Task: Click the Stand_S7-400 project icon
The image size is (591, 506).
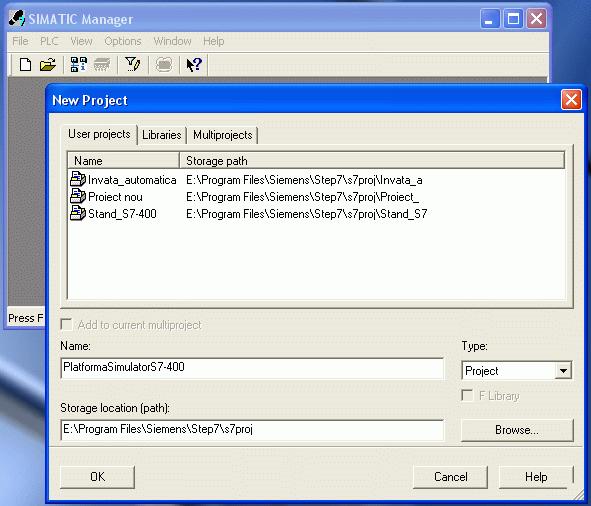Action: pyautogui.click(x=78, y=213)
